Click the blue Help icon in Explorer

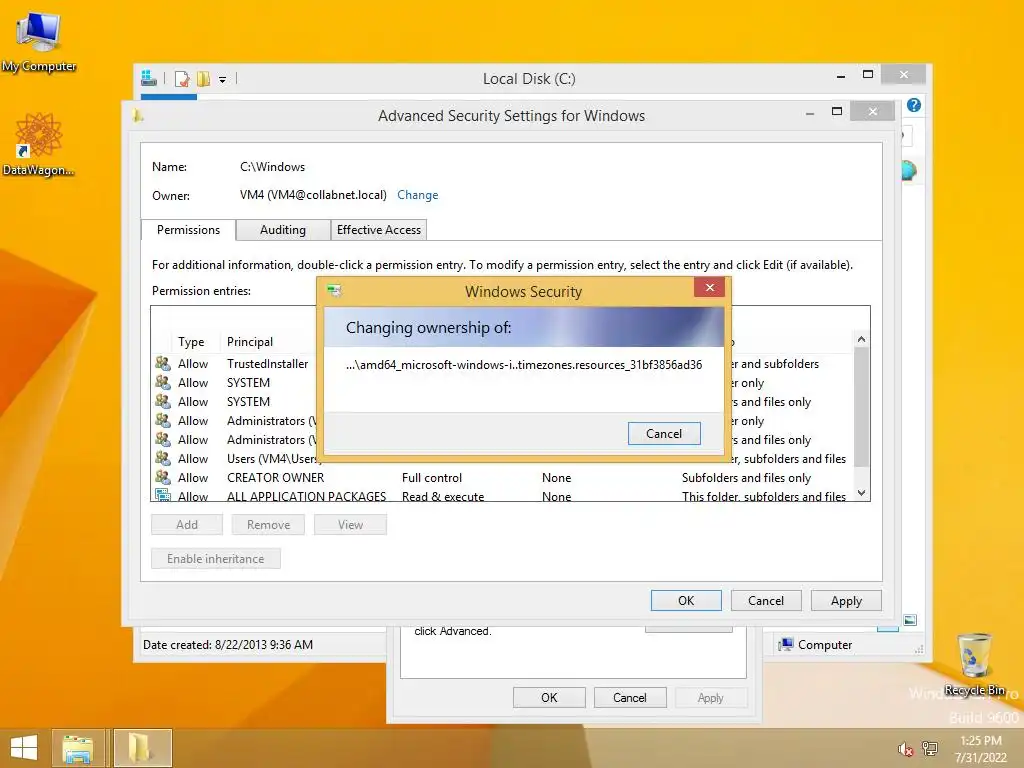tap(914, 105)
